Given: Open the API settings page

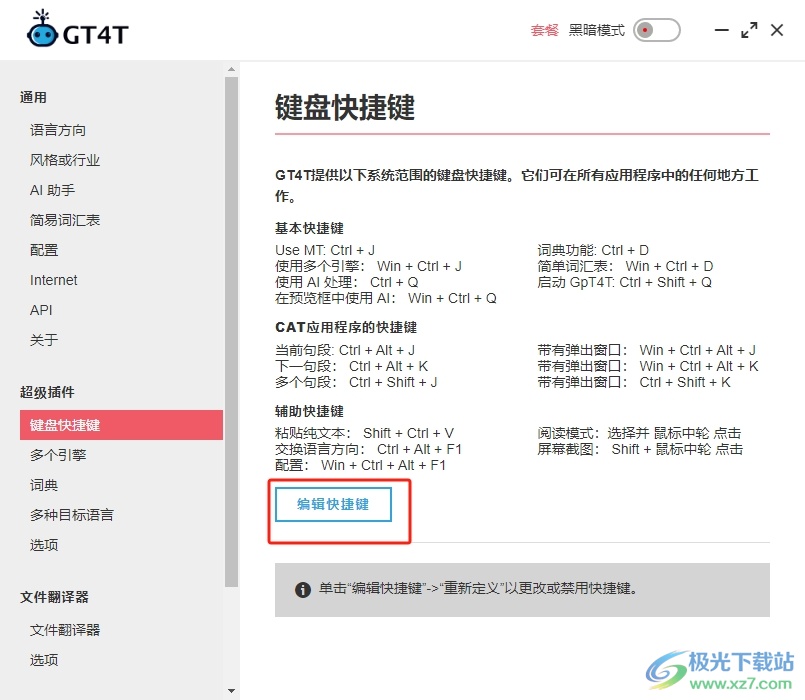Looking at the screenshot, I should tap(41, 310).
